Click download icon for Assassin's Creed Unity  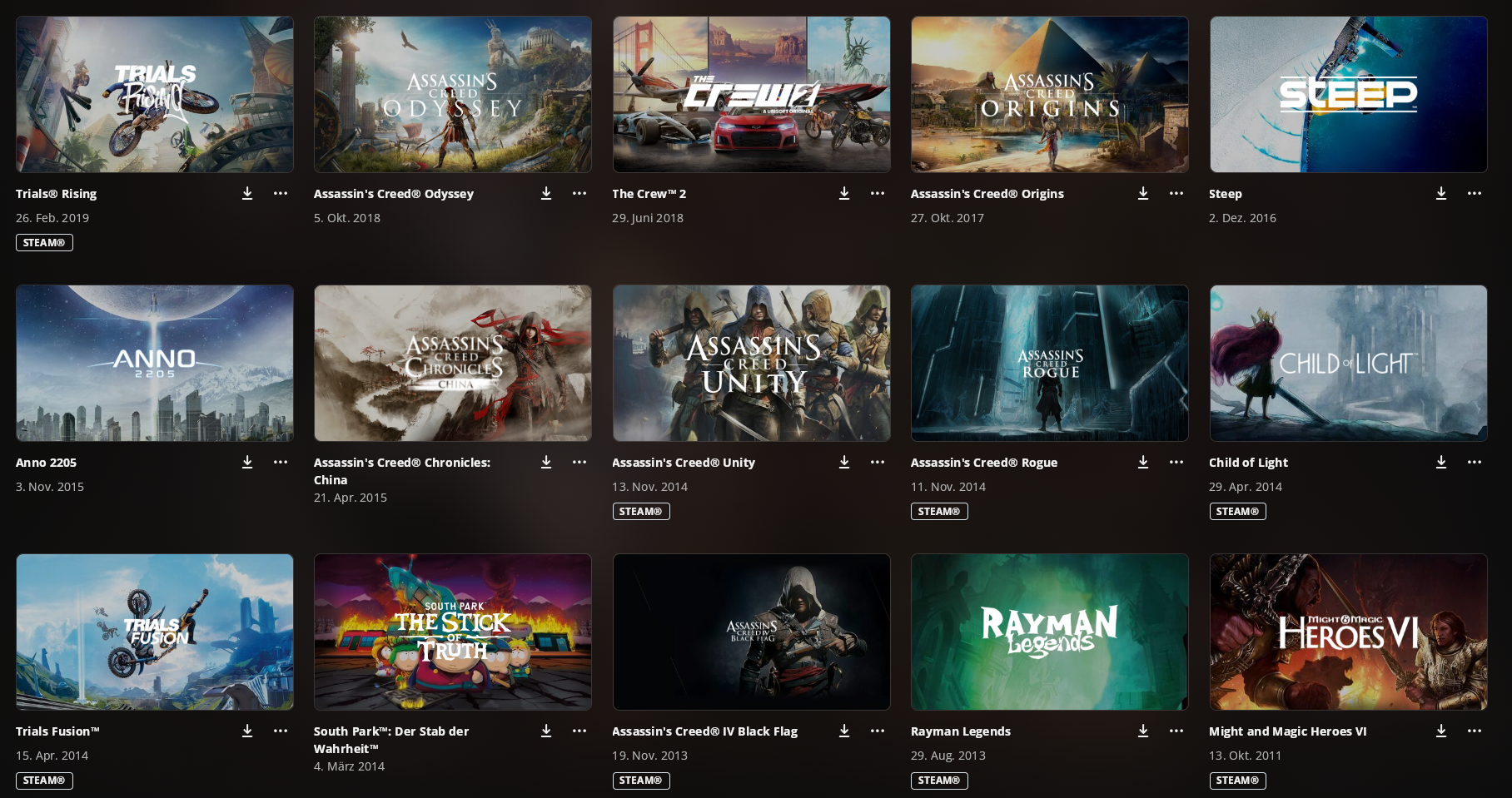point(844,462)
